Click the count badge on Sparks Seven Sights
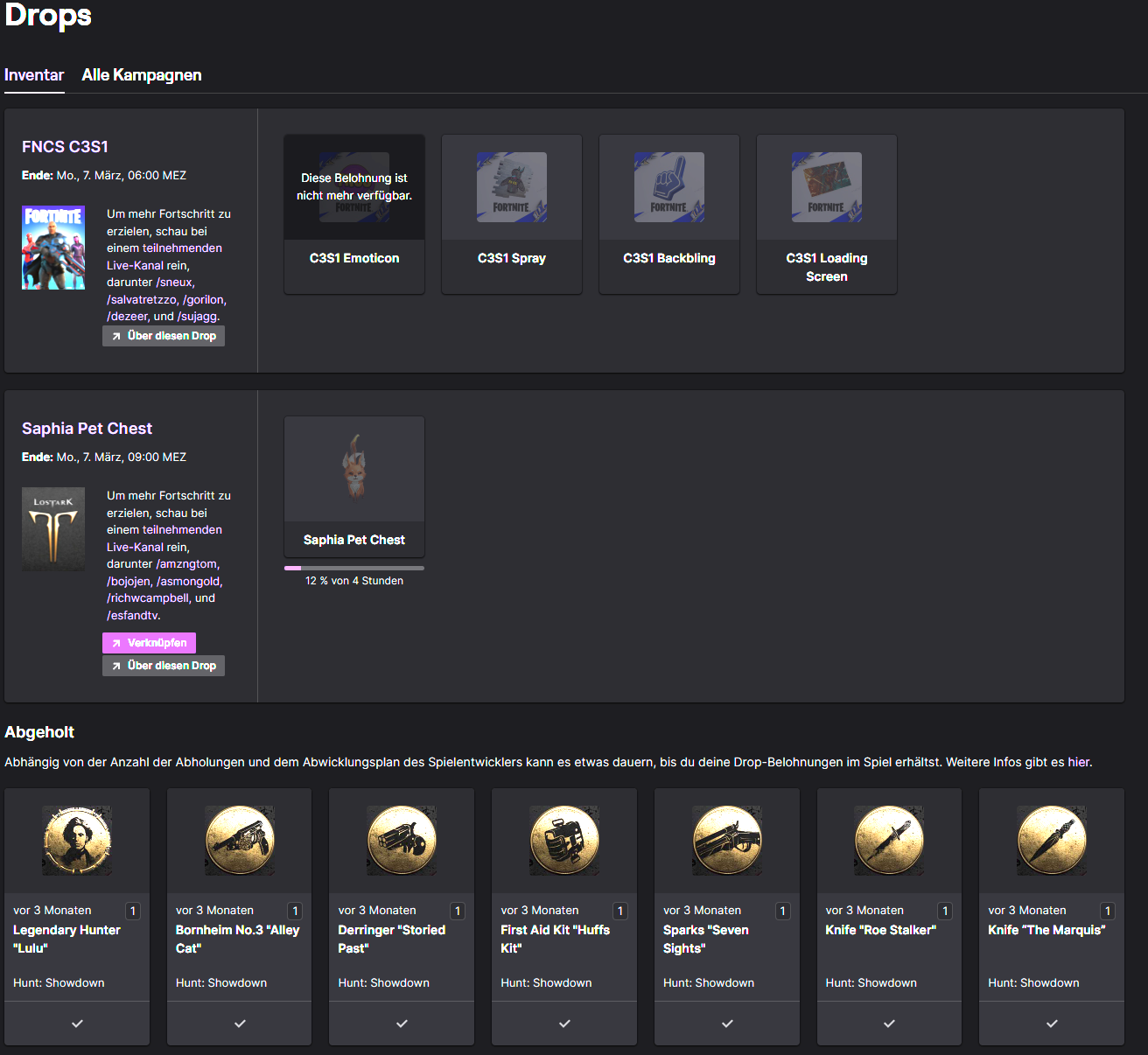 point(783,911)
